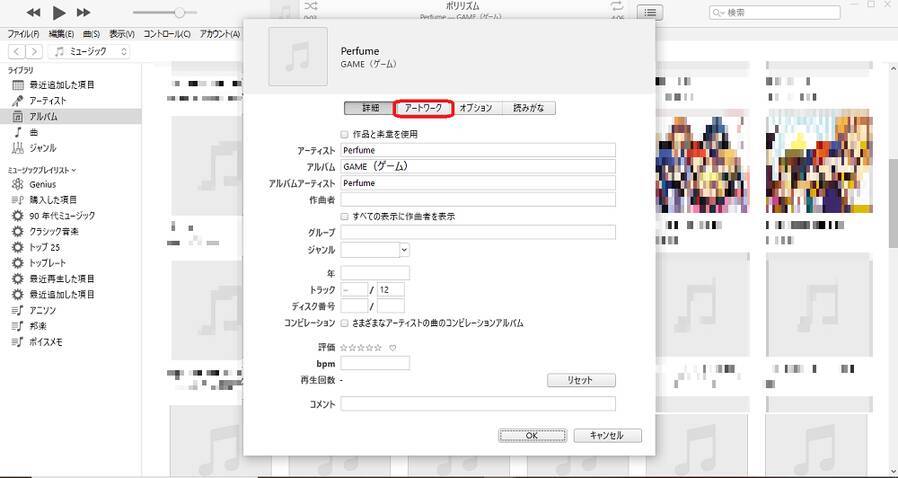This screenshot has height=478, width=898.
Task: Click the bpm input field
Action: click(x=375, y=363)
